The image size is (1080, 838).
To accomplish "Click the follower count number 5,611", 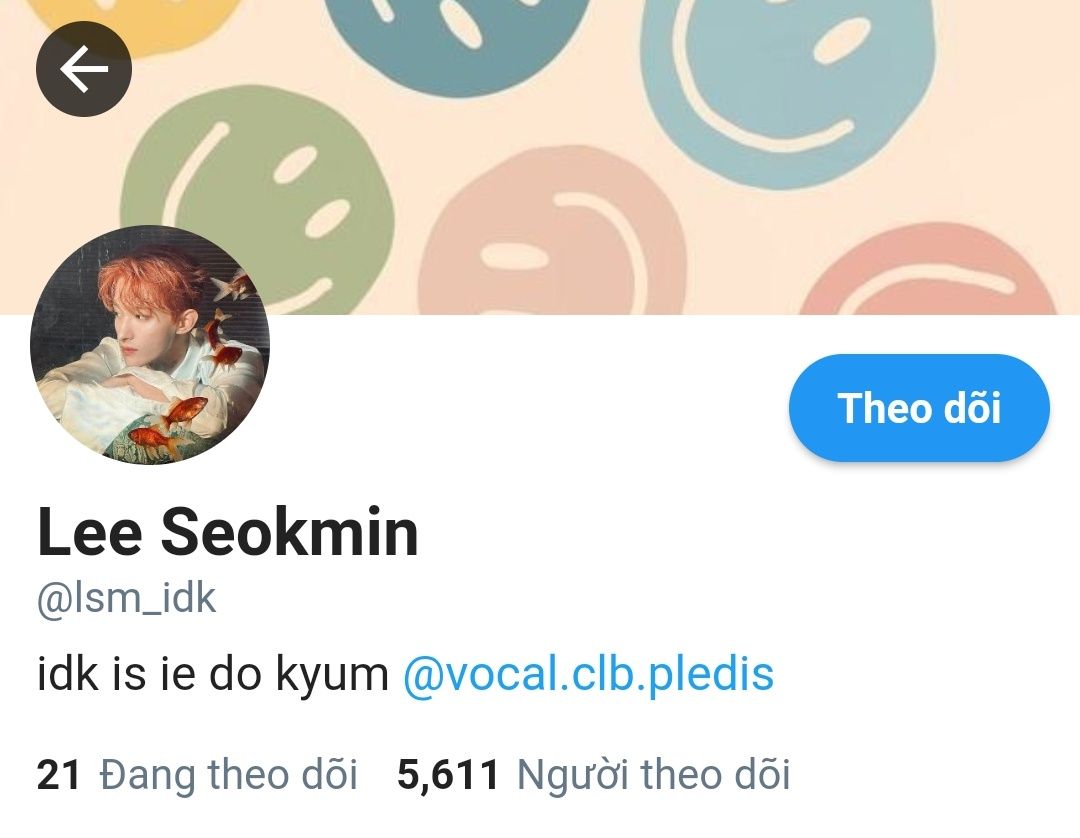I will point(448,775).
